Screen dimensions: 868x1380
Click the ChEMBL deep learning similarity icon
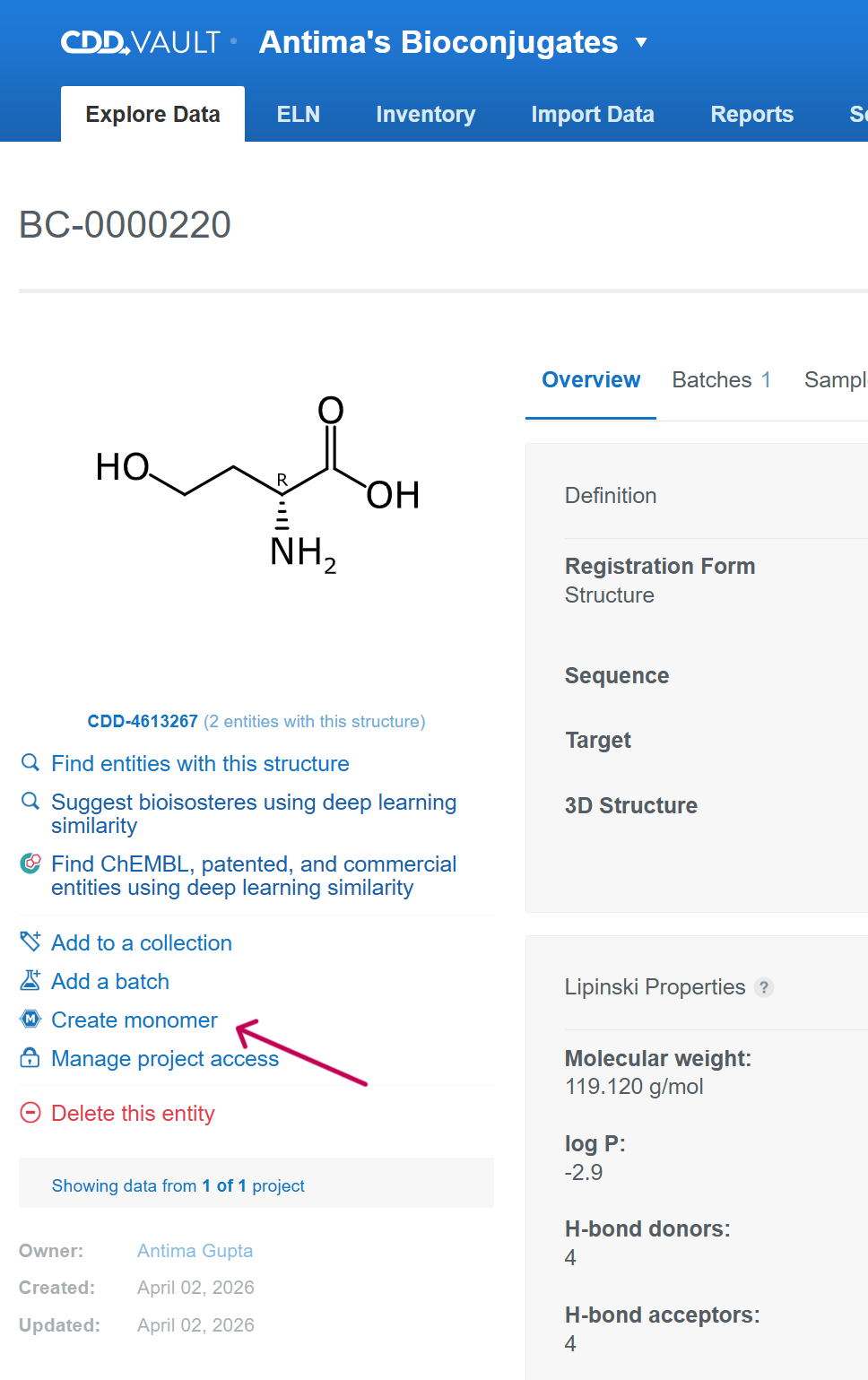pos(30,864)
